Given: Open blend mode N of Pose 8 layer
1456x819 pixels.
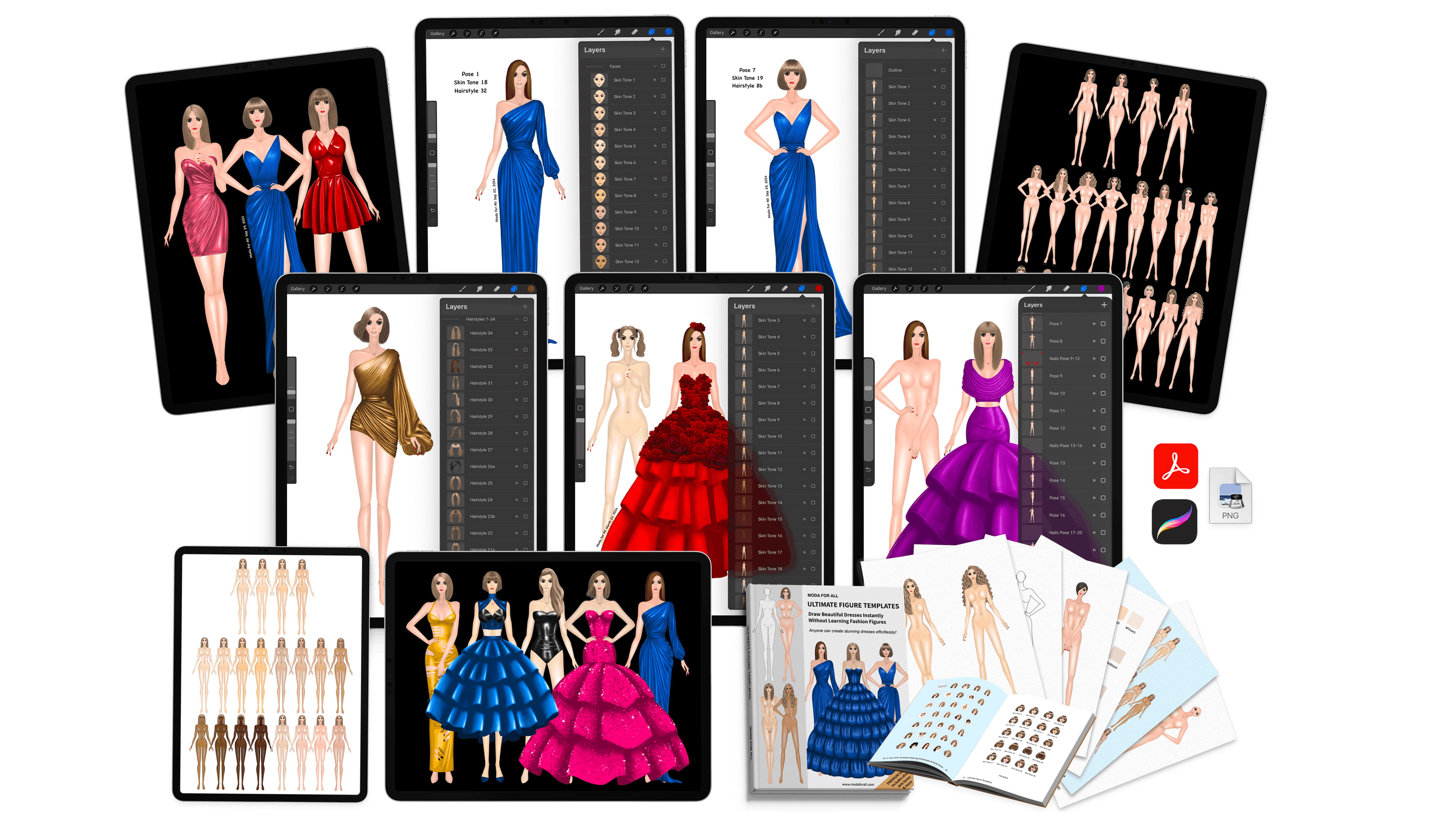Looking at the screenshot, I should tap(1094, 341).
